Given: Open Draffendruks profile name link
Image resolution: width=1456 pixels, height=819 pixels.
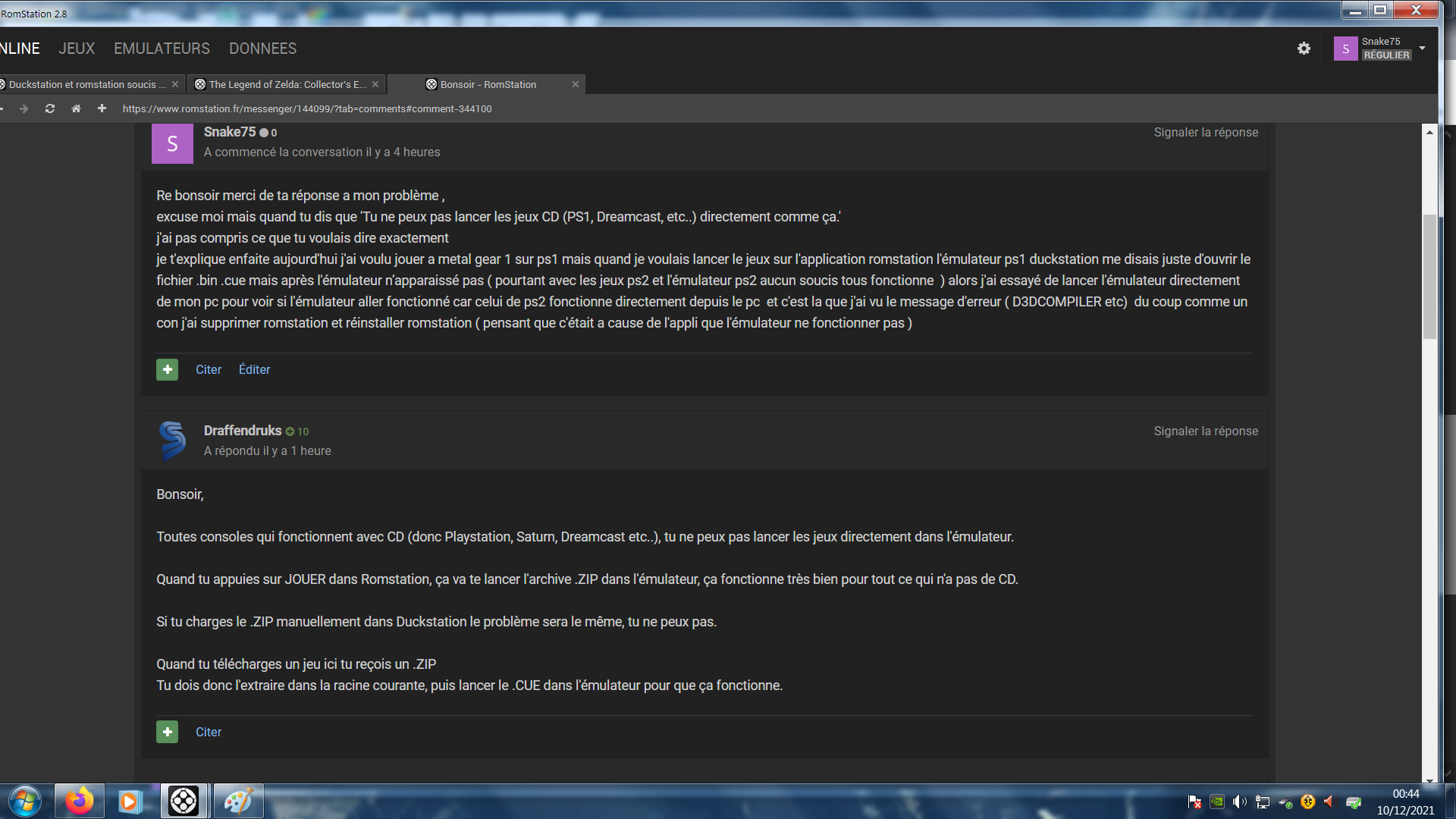Looking at the screenshot, I should [243, 431].
